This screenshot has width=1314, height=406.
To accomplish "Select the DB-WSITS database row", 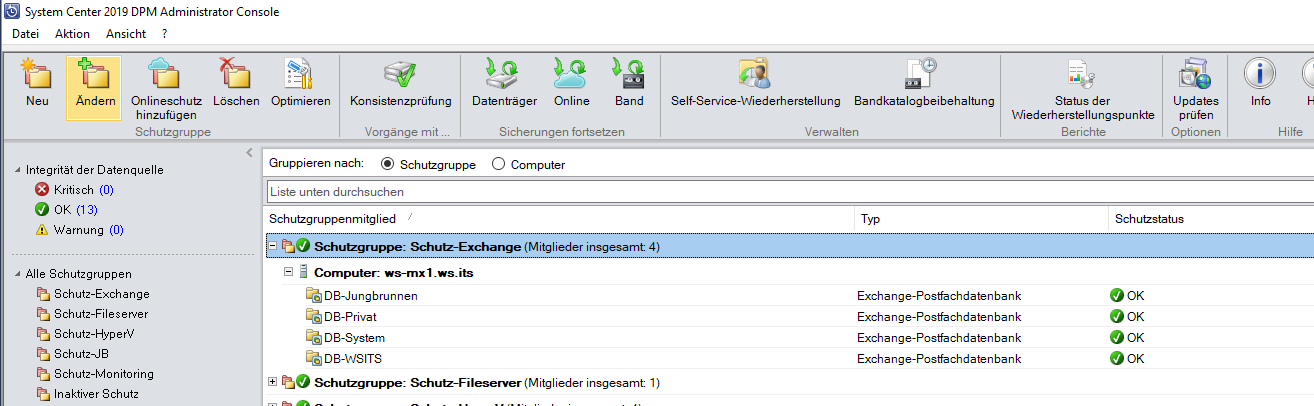I will pos(790,358).
